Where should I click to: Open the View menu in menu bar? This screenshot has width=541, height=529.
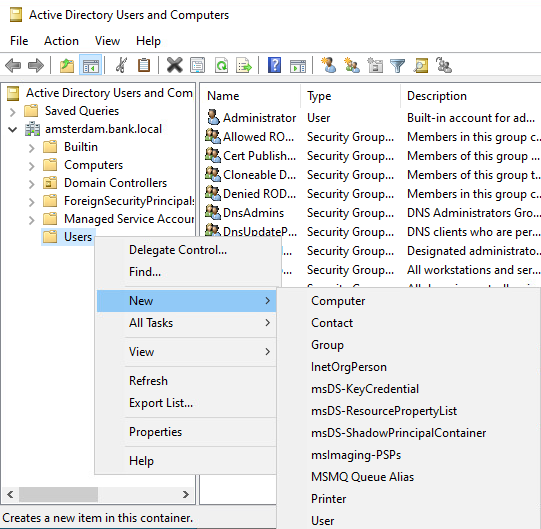click(107, 41)
